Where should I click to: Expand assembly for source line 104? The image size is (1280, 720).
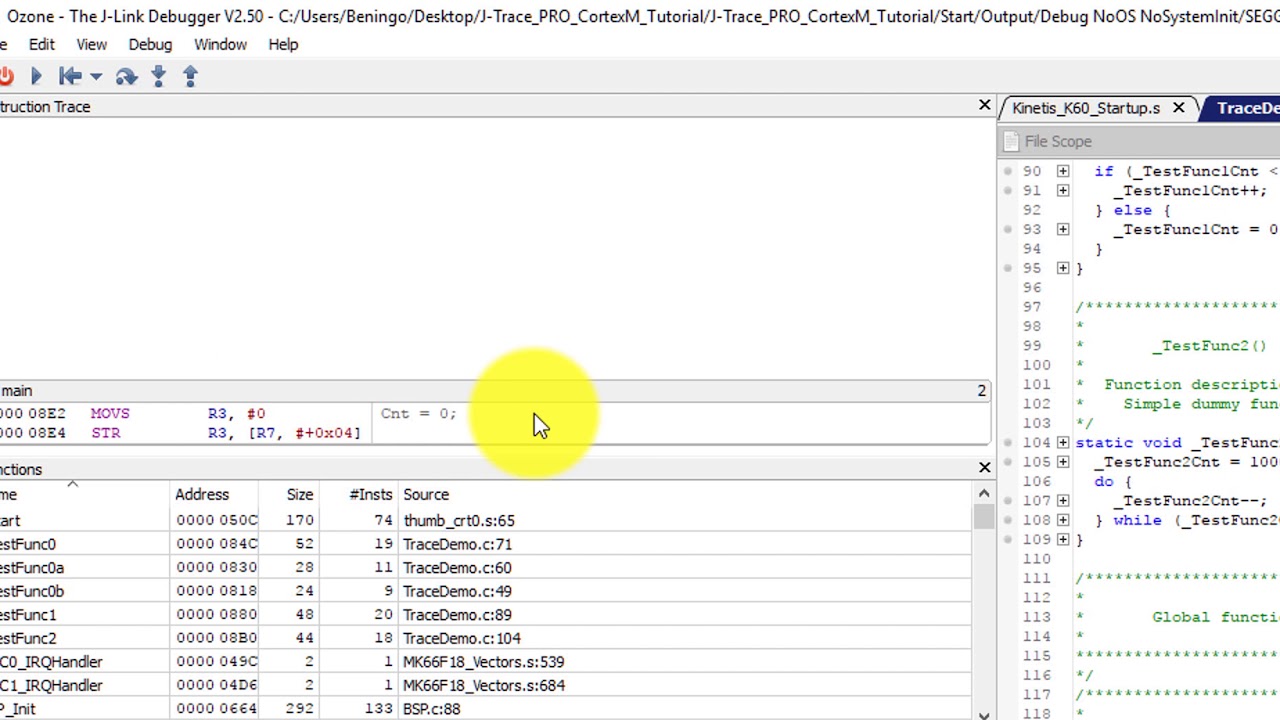pos(1063,442)
